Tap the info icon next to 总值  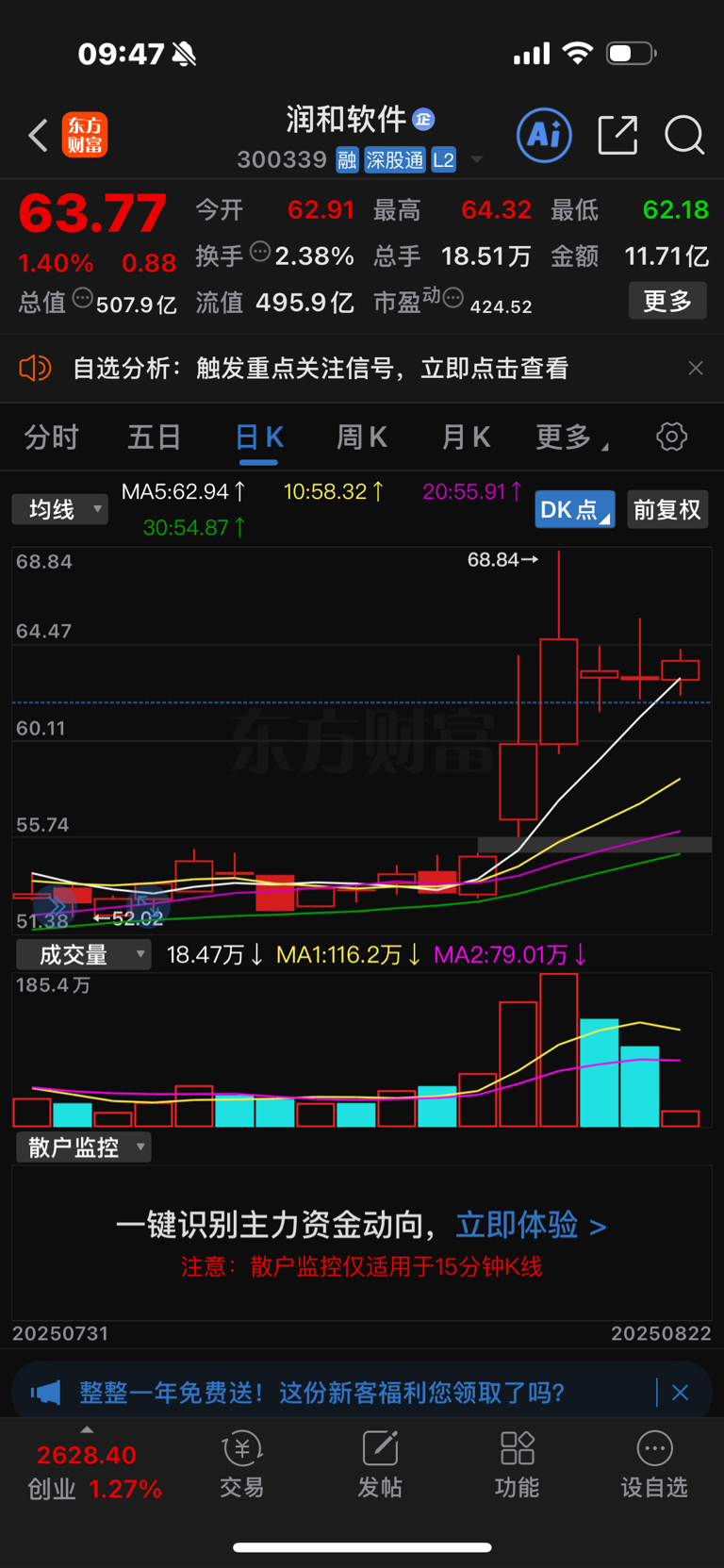pos(83,299)
